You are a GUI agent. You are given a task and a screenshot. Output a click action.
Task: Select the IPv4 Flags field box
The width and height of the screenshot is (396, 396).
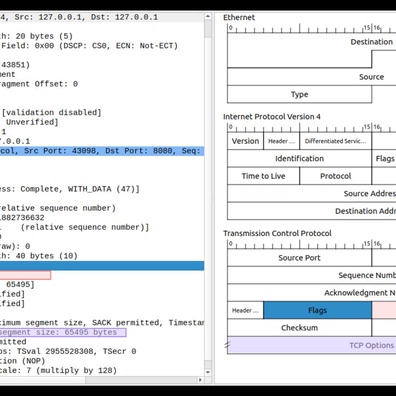pyautogui.click(x=384, y=158)
